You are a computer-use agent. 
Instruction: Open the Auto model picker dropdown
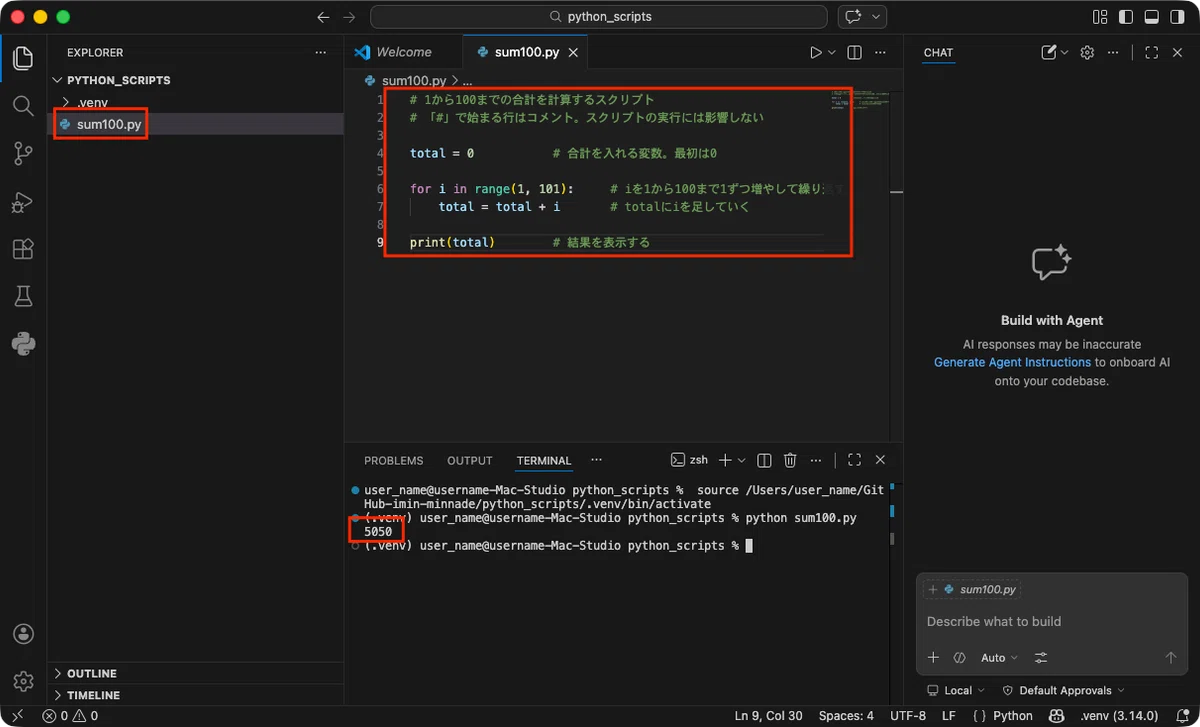coord(999,658)
